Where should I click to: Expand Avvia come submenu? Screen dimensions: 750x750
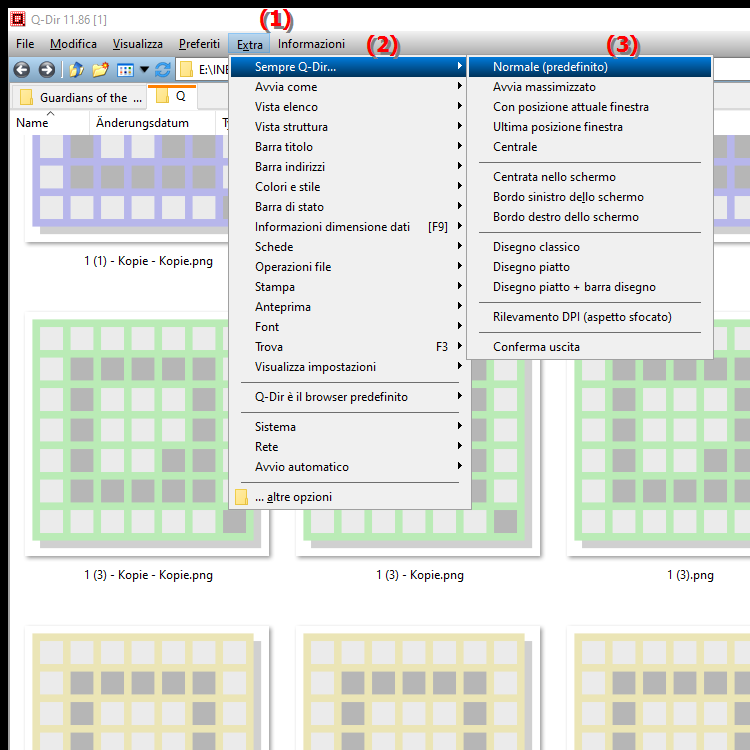350,87
